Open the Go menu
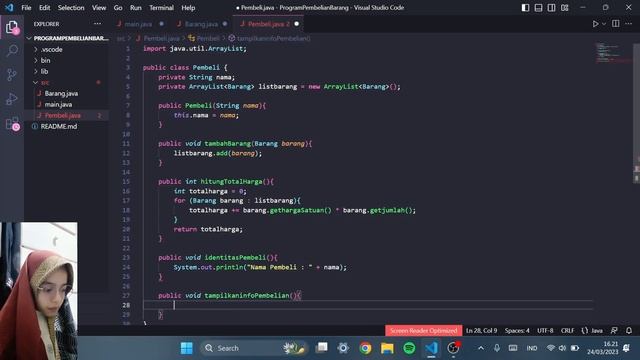Viewport: 640px width, 360px height. pyautogui.click(x=118, y=8)
